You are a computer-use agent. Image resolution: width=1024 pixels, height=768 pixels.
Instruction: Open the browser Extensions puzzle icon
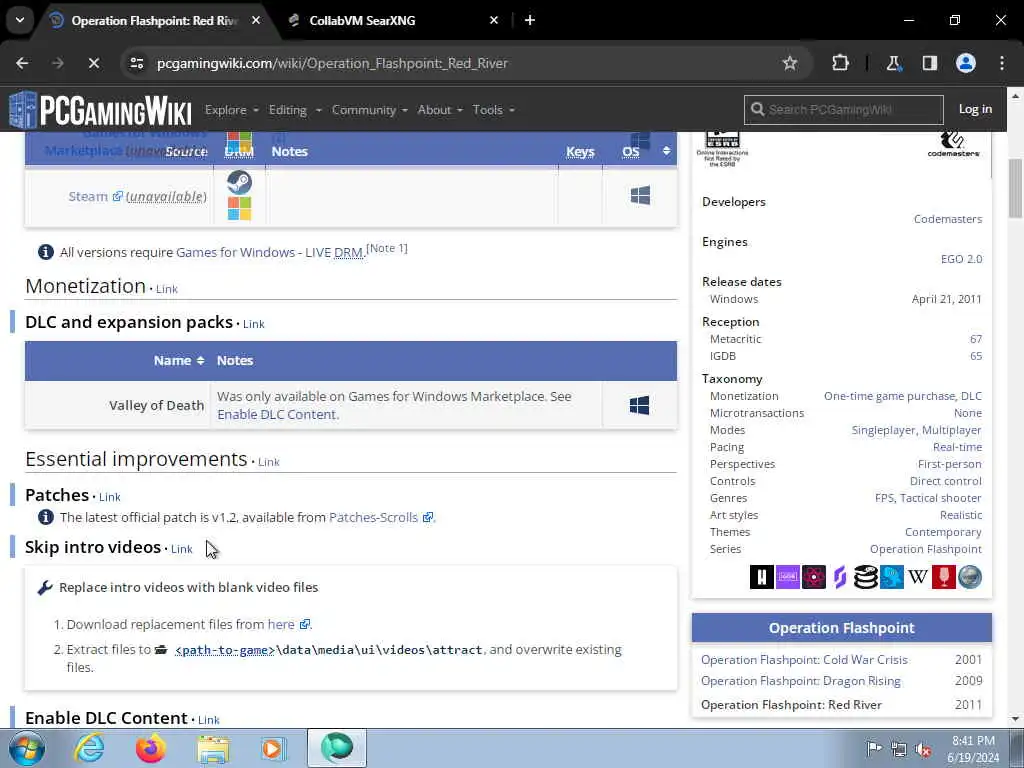(x=840, y=63)
